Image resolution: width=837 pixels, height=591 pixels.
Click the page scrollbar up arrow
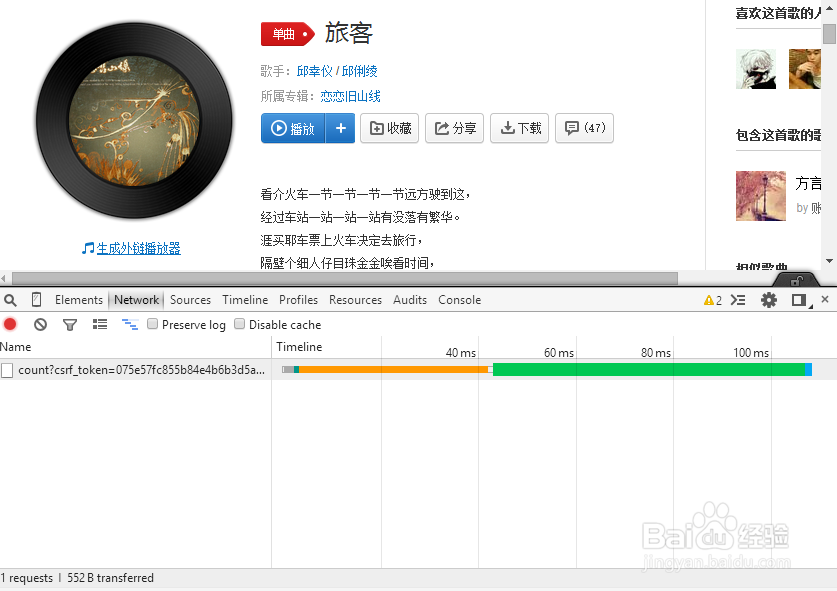[830, 8]
